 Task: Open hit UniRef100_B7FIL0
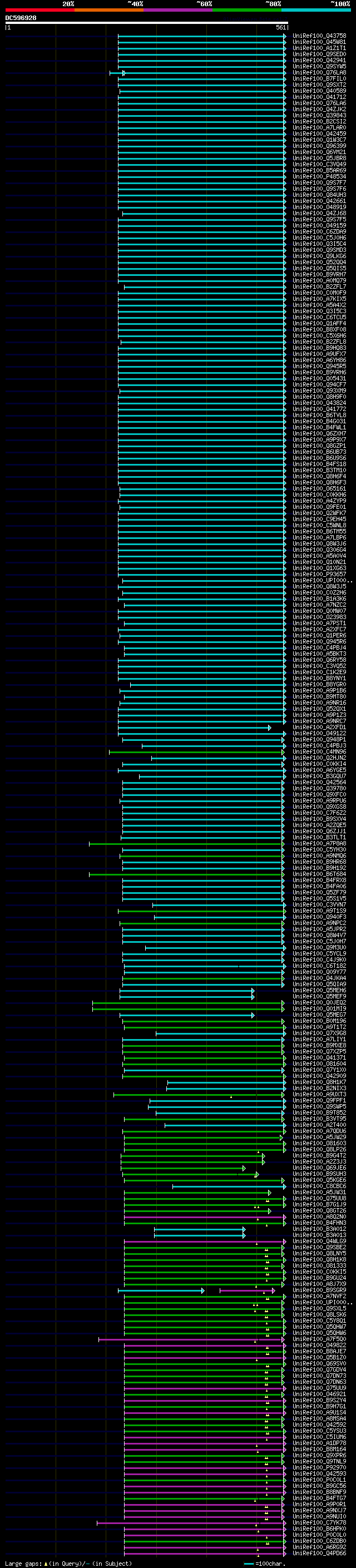(319, 78)
